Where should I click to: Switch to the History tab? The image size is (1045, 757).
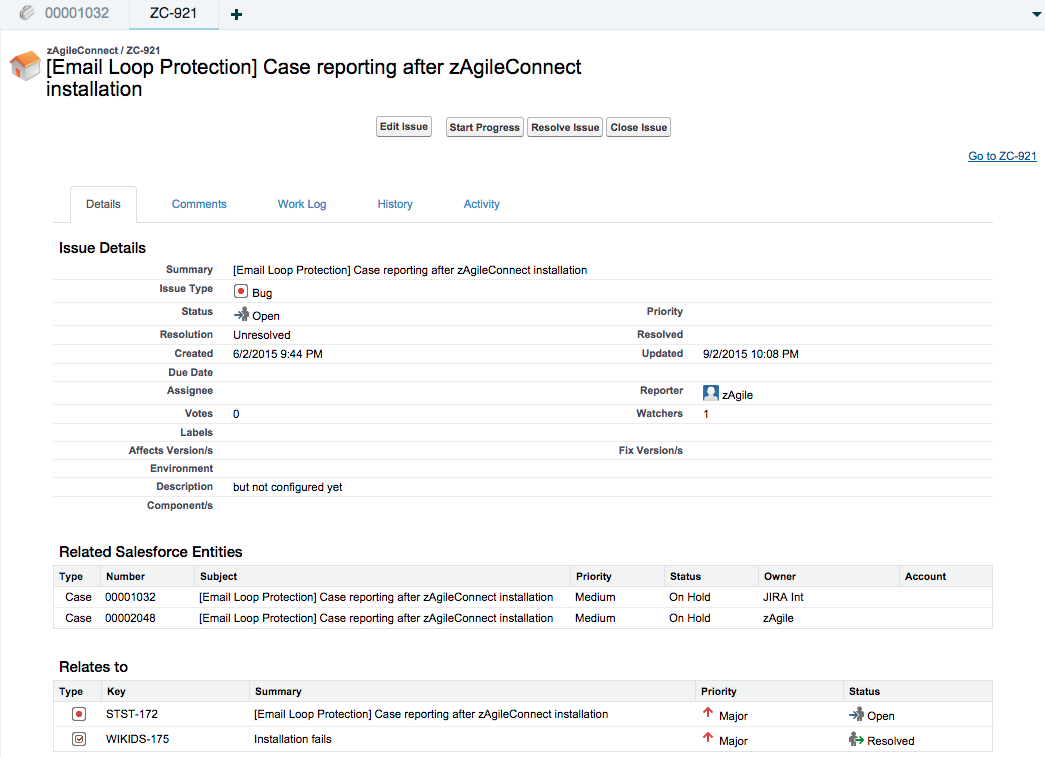[394, 204]
